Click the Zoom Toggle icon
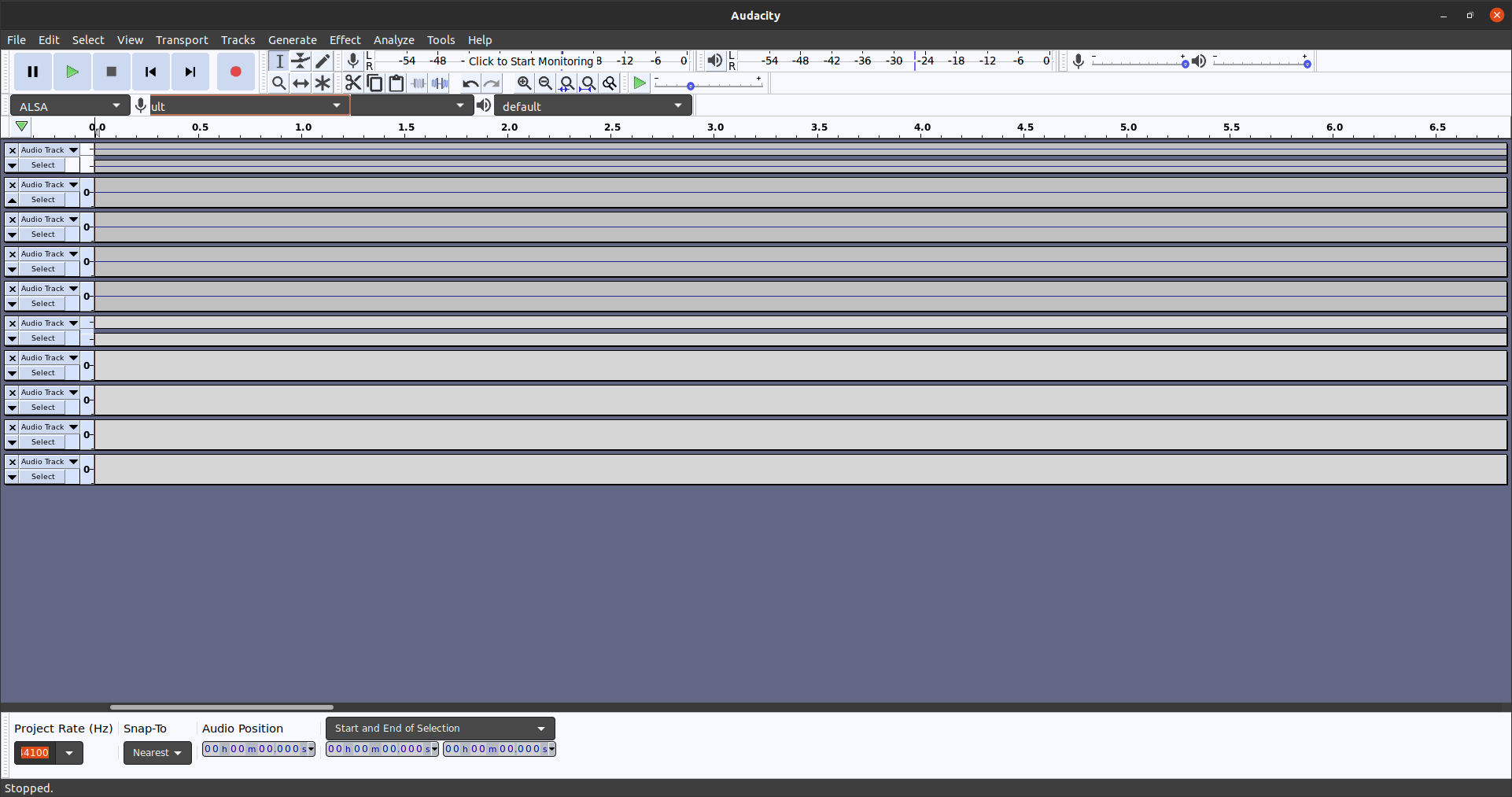The image size is (1512, 797). [609, 83]
